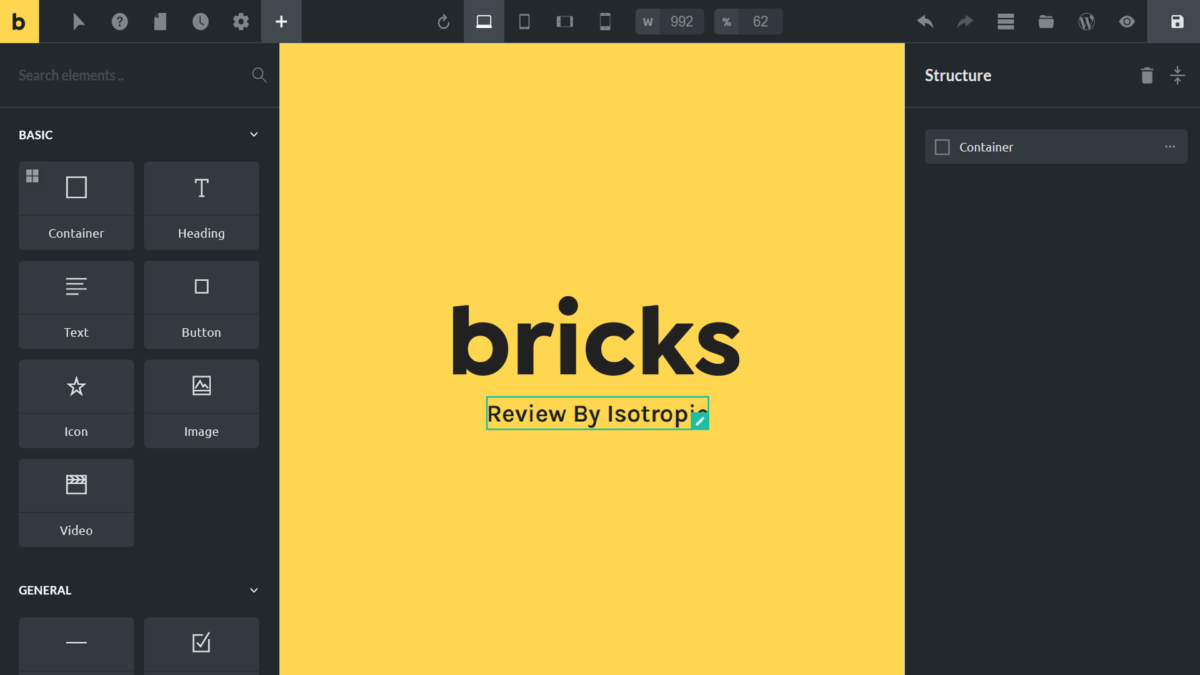Viewport: 1200px width, 675px height.
Task: Collapse the GENERAL elements section
Action: 253,590
